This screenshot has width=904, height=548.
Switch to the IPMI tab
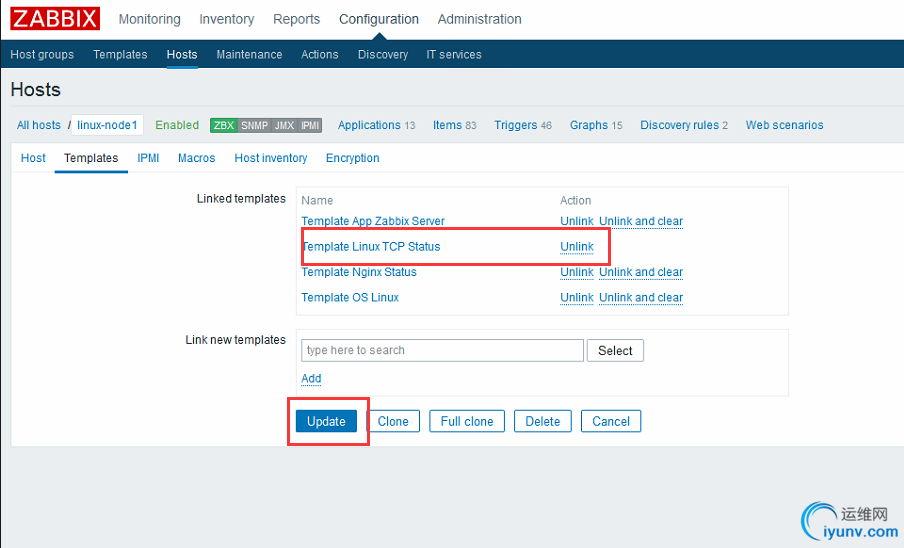[148, 158]
